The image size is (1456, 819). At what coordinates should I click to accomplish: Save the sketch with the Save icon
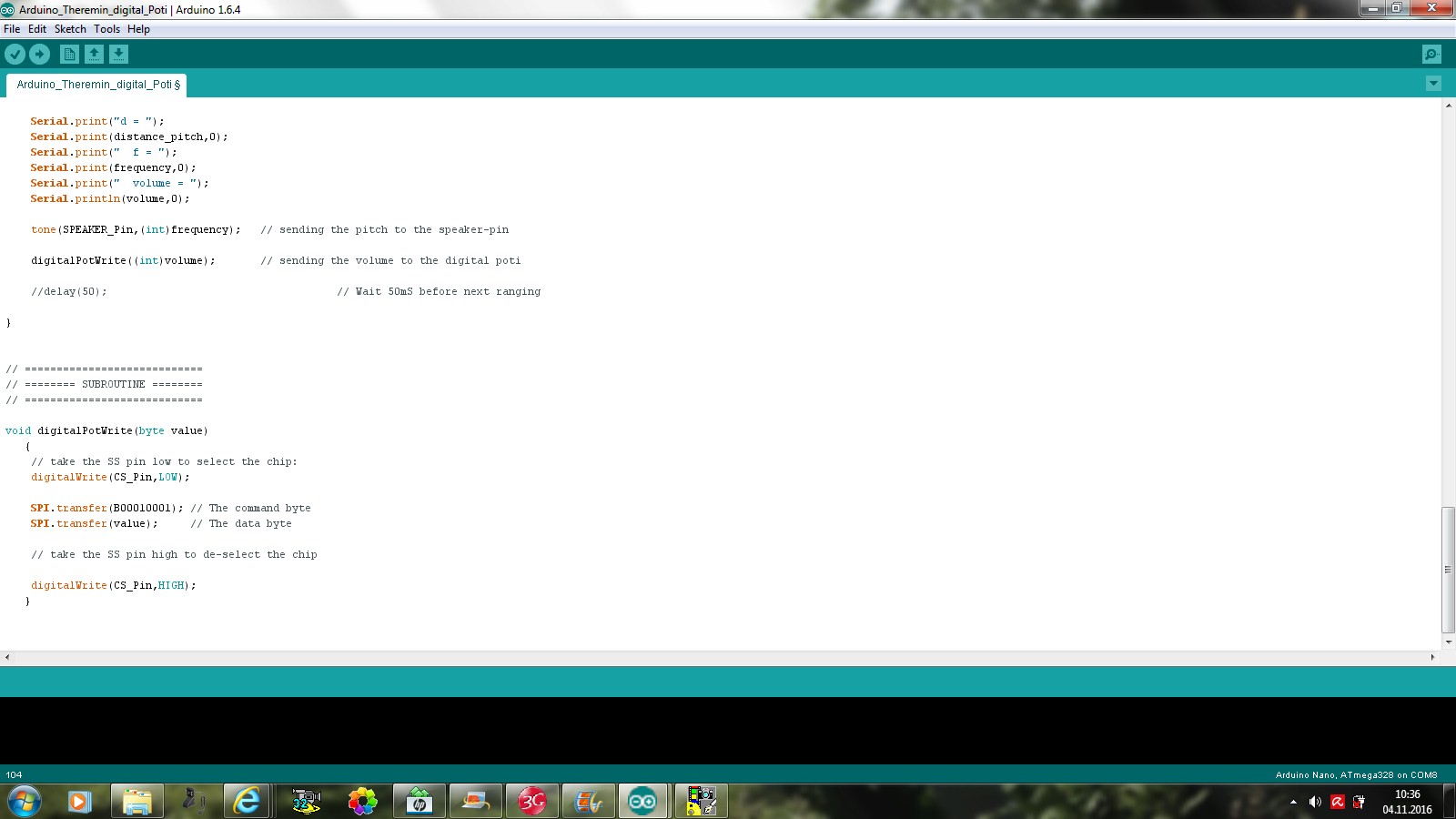pyautogui.click(x=118, y=55)
